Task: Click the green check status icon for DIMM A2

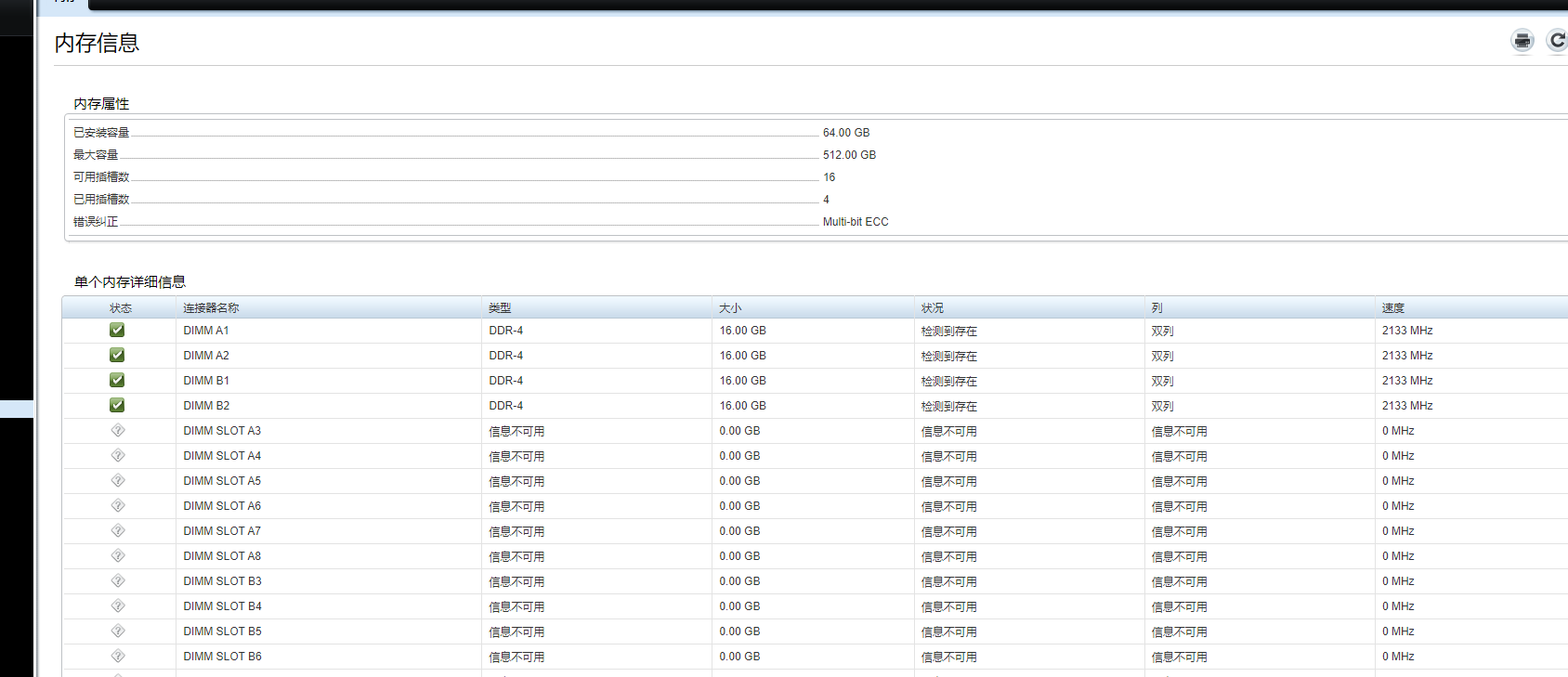Action: point(117,356)
